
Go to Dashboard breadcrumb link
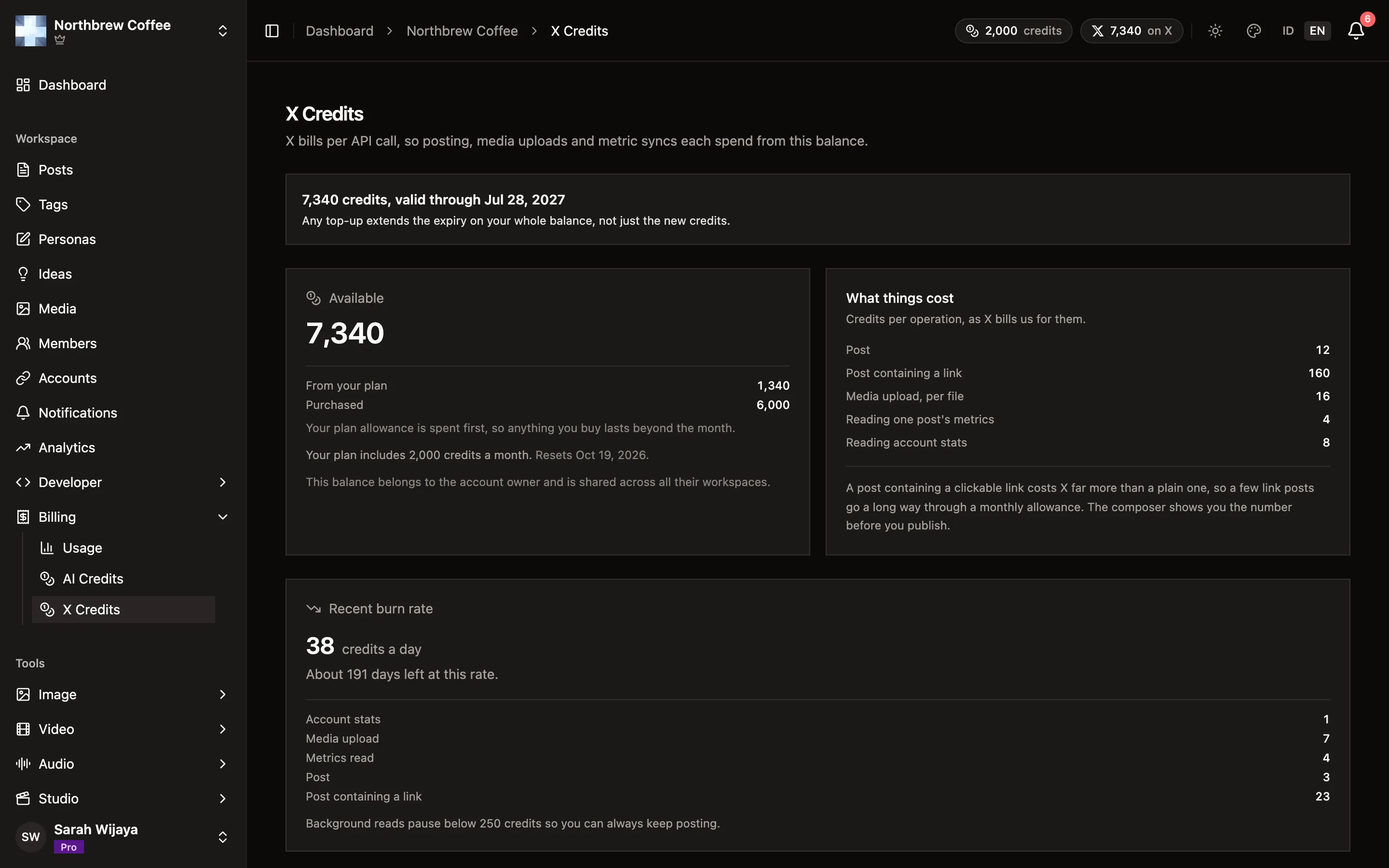click(x=339, y=31)
